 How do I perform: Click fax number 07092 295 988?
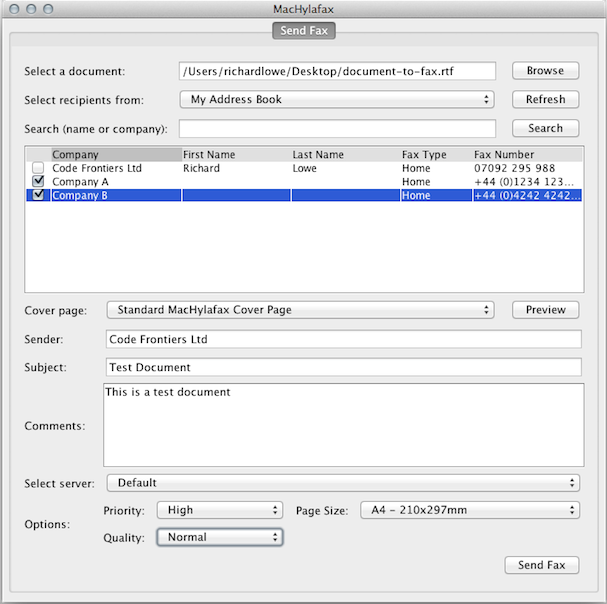(514, 168)
